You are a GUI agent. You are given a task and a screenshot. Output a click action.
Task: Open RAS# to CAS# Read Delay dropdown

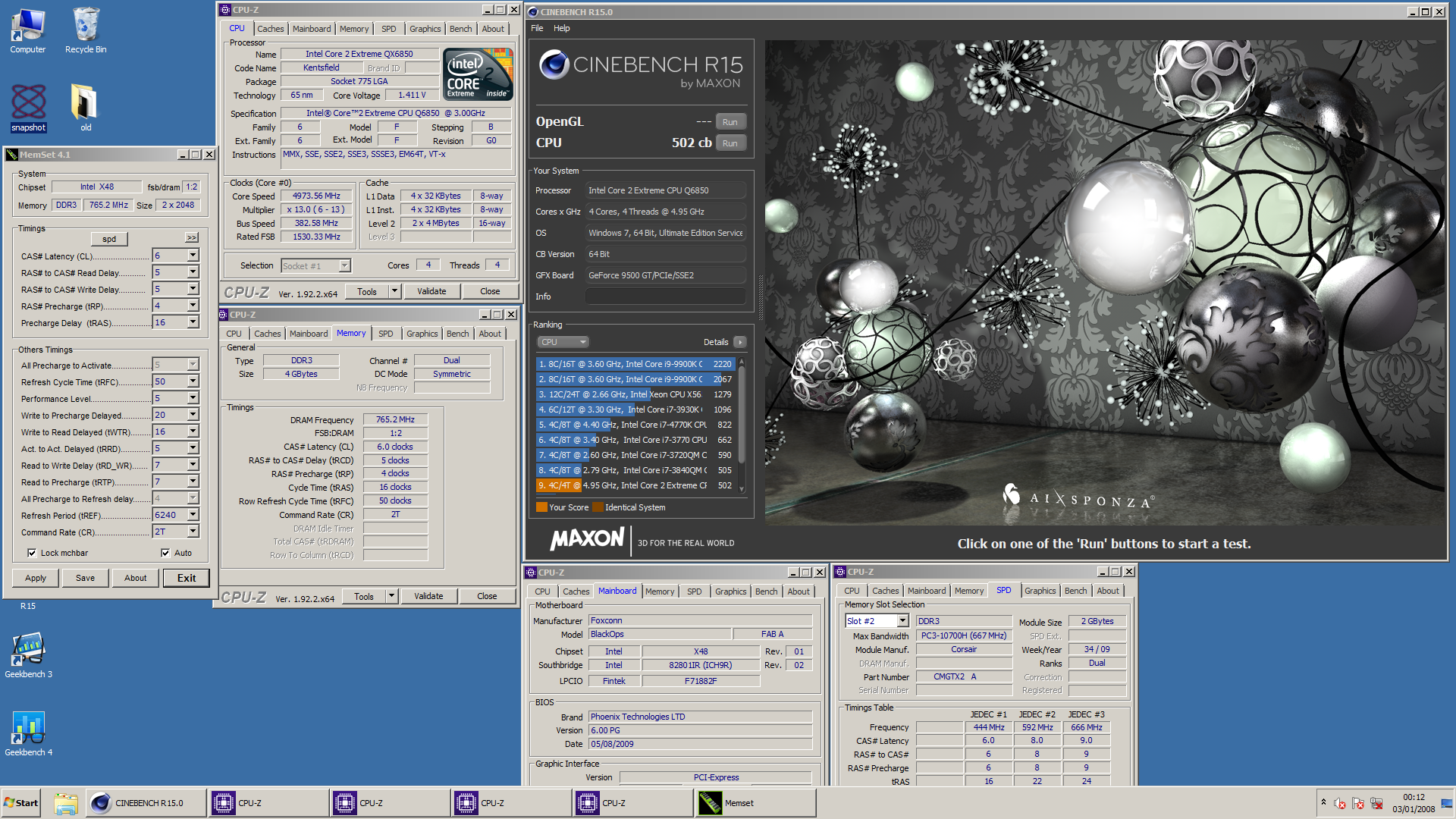(193, 272)
